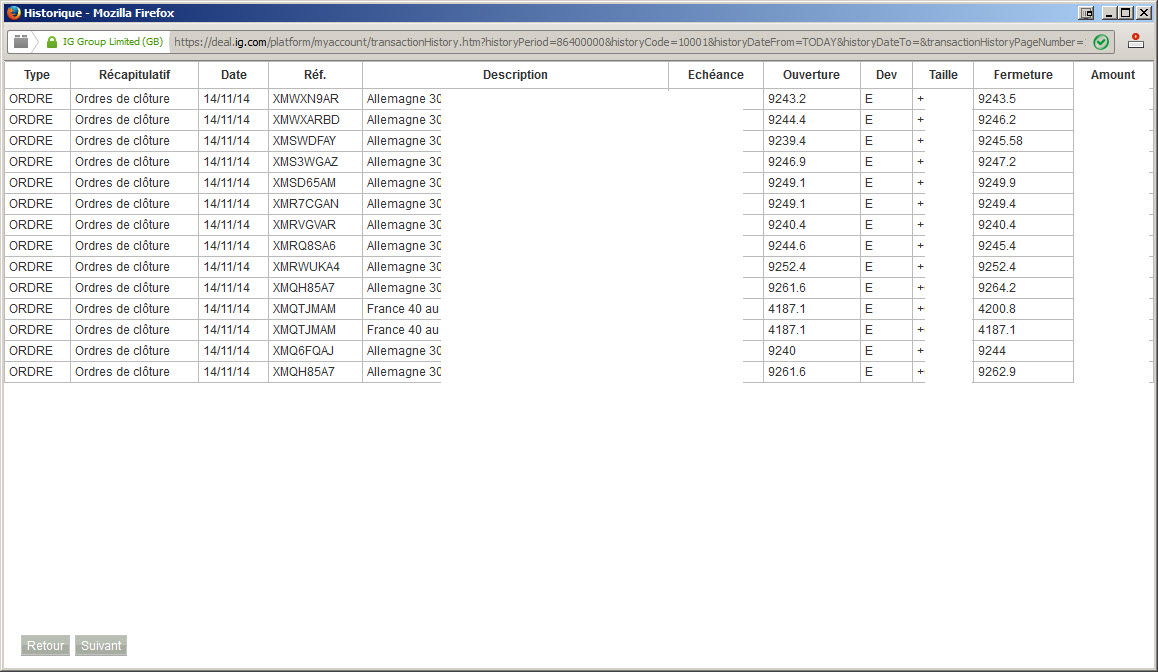
Task: Minimize the Historique window
Action: (1109, 13)
